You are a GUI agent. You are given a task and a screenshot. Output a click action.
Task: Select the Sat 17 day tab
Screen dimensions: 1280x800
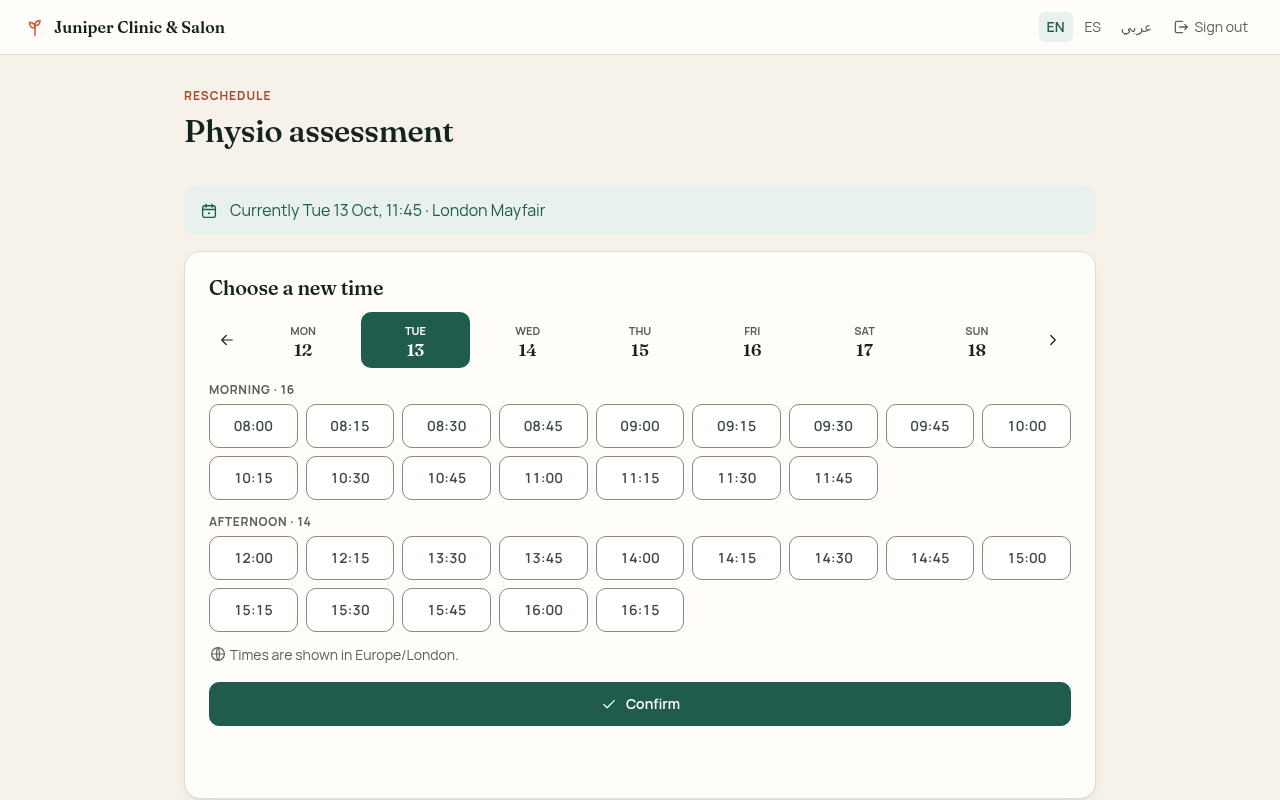865,340
